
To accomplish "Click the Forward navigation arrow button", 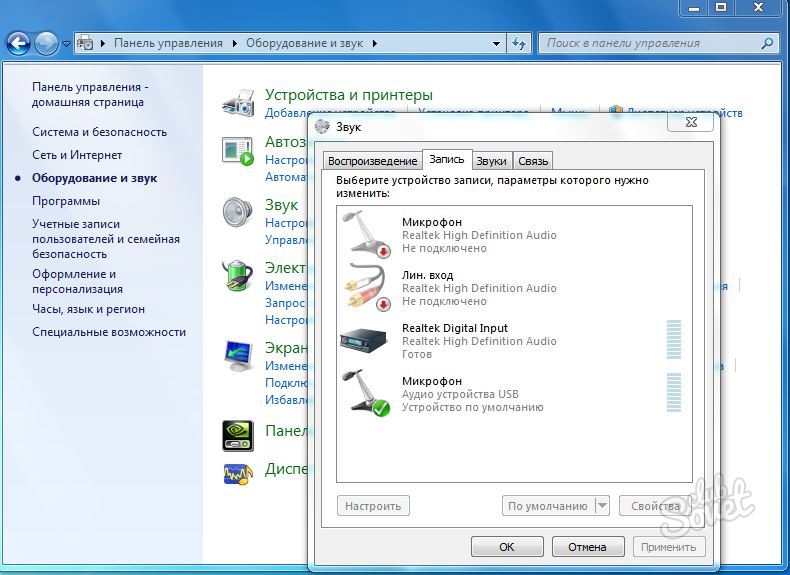I will point(46,43).
